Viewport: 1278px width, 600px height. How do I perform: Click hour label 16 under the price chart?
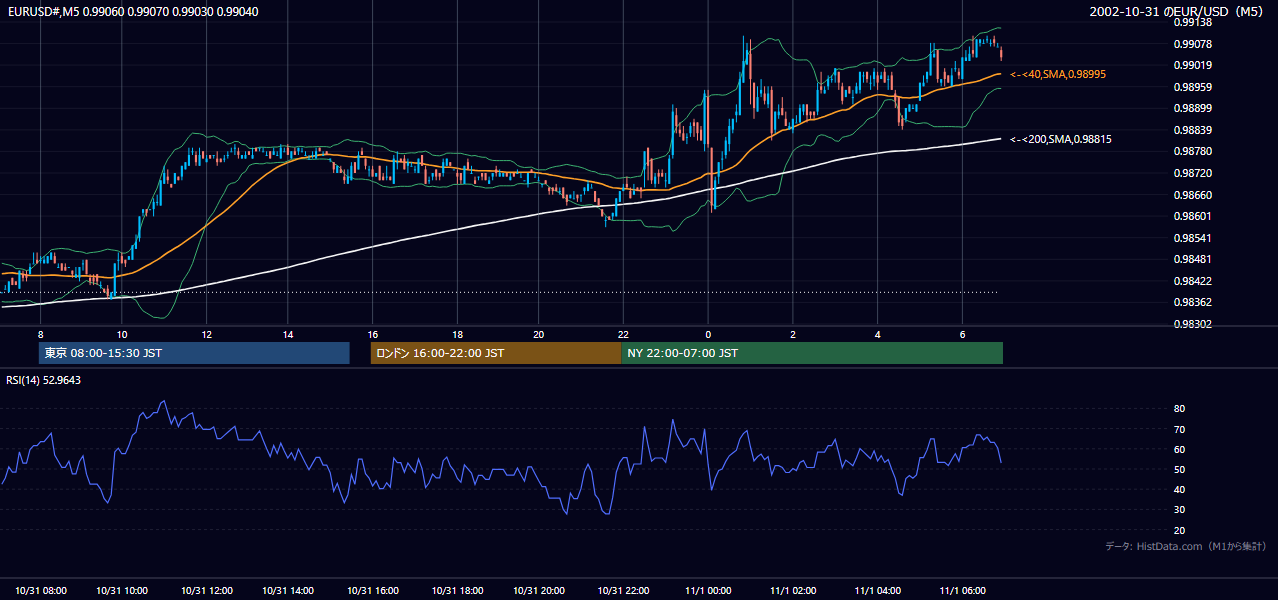coord(372,334)
